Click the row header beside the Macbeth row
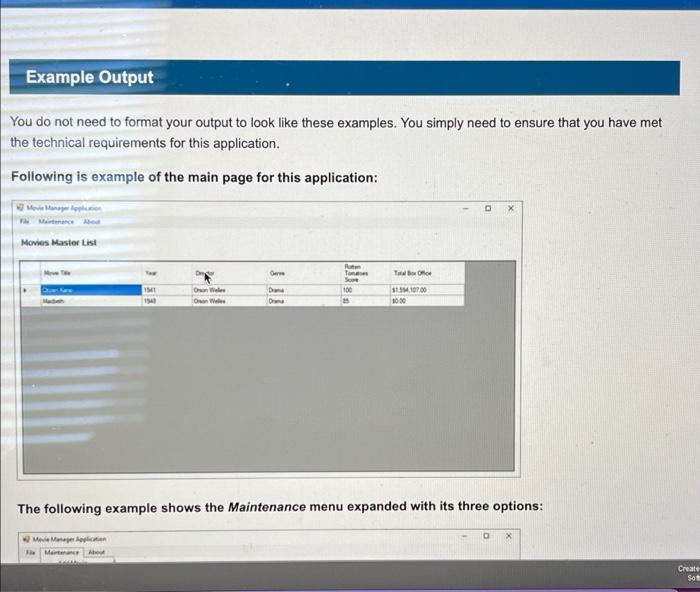Image resolution: width=700 pixels, height=592 pixels. 30,301
